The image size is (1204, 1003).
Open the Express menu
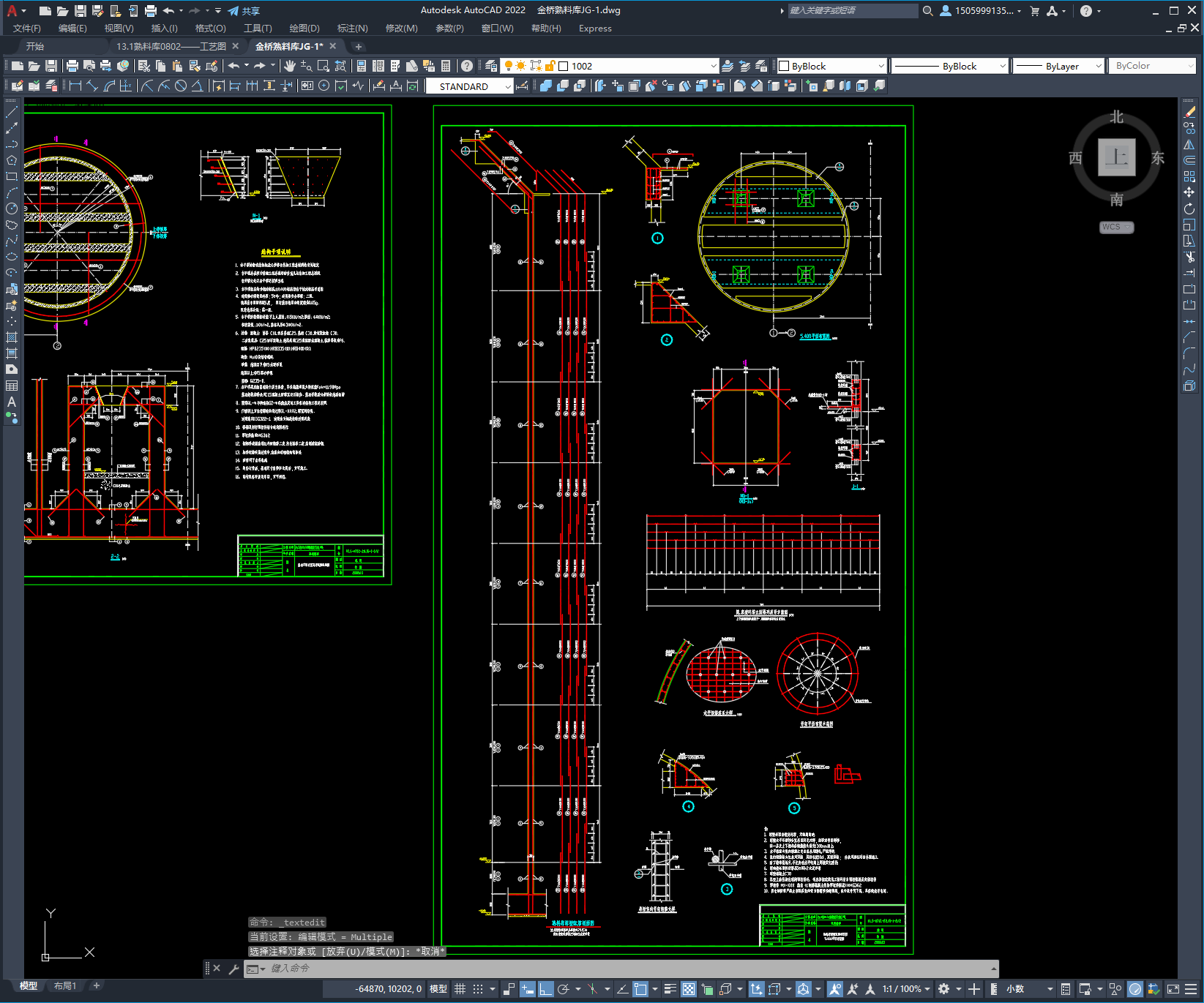click(x=595, y=28)
